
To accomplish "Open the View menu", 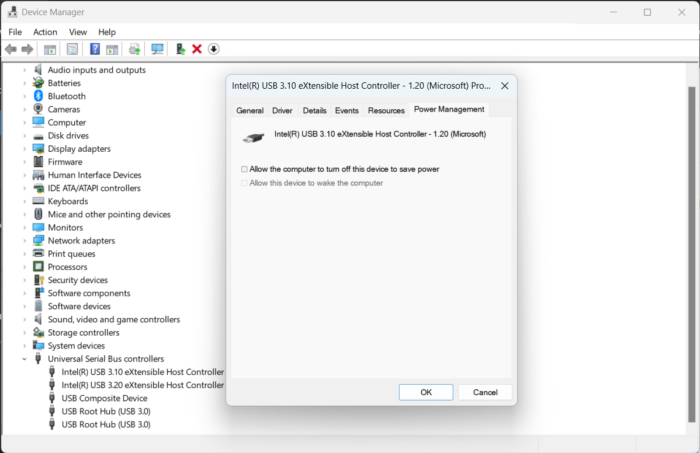I will [78, 32].
